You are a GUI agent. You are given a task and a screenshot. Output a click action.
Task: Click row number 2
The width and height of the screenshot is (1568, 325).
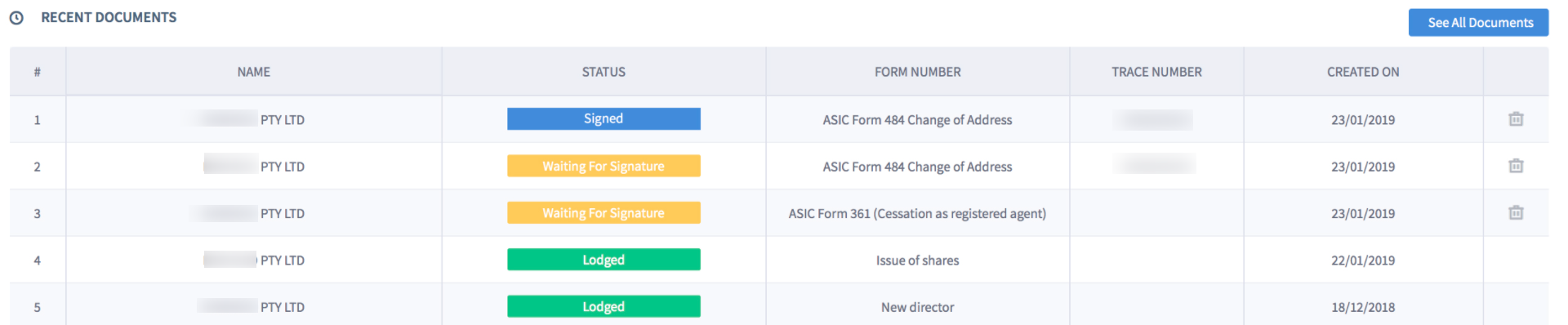pyautogui.click(x=37, y=167)
